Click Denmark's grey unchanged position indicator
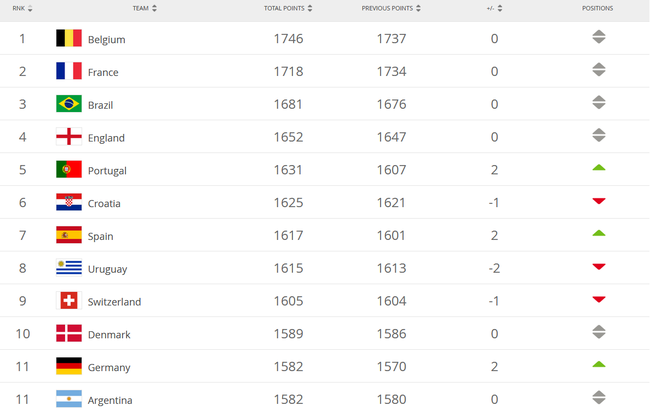This screenshot has height=411, width=650. [599, 332]
